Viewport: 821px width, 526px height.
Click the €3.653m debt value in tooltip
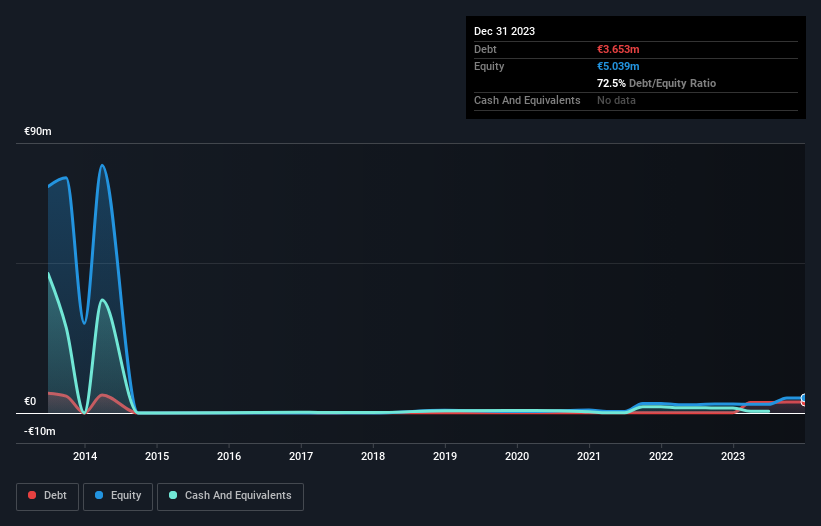[618, 49]
